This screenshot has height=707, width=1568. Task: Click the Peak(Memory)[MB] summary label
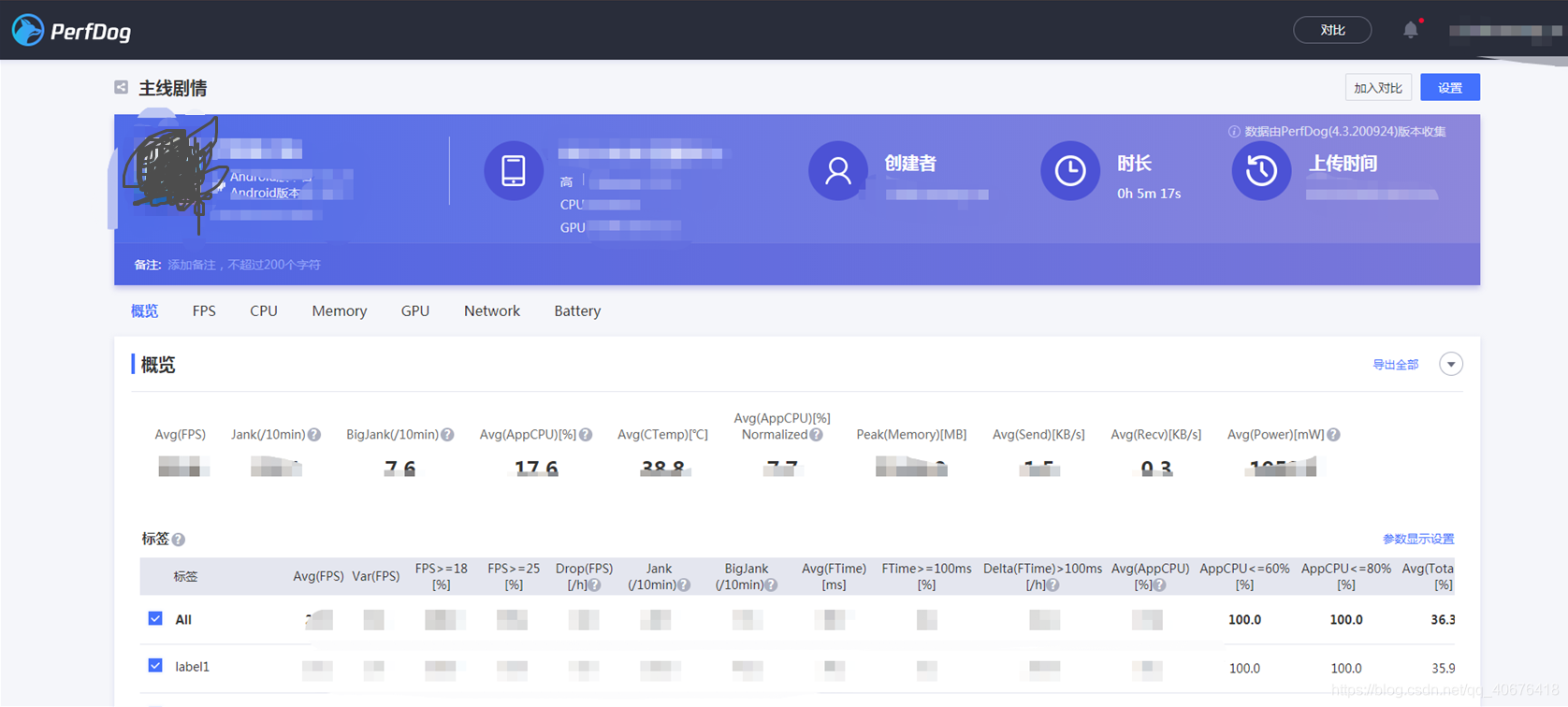tap(911, 435)
